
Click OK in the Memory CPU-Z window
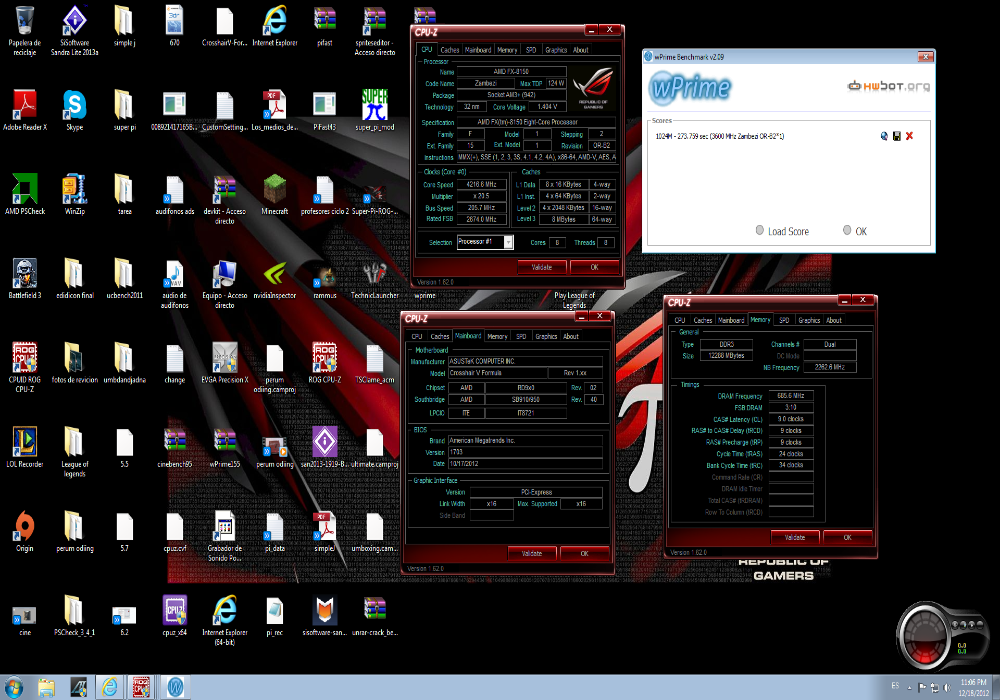click(x=848, y=537)
